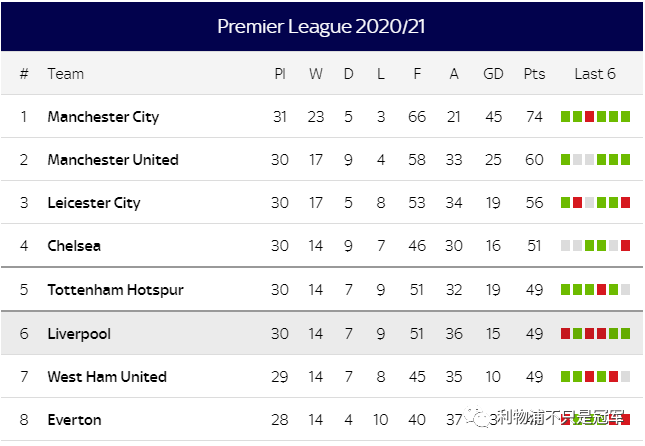The image size is (645, 446).
Task: Click Chelsea's Last 6 form squares
Action: pyautogui.click(x=595, y=246)
